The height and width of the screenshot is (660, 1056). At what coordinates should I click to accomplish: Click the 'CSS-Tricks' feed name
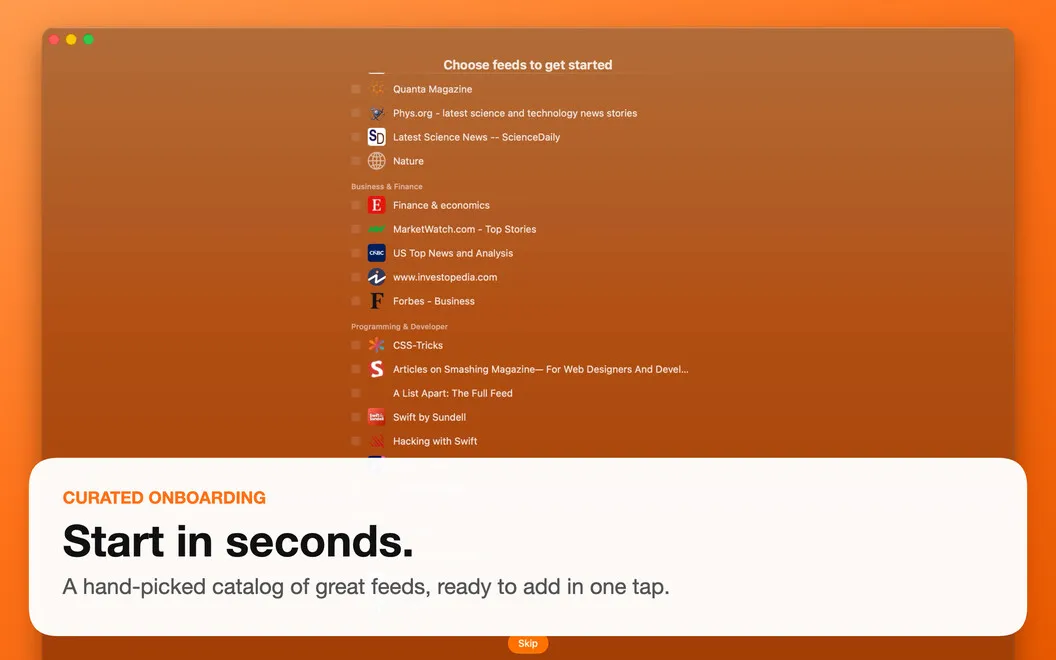click(x=418, y=345)
